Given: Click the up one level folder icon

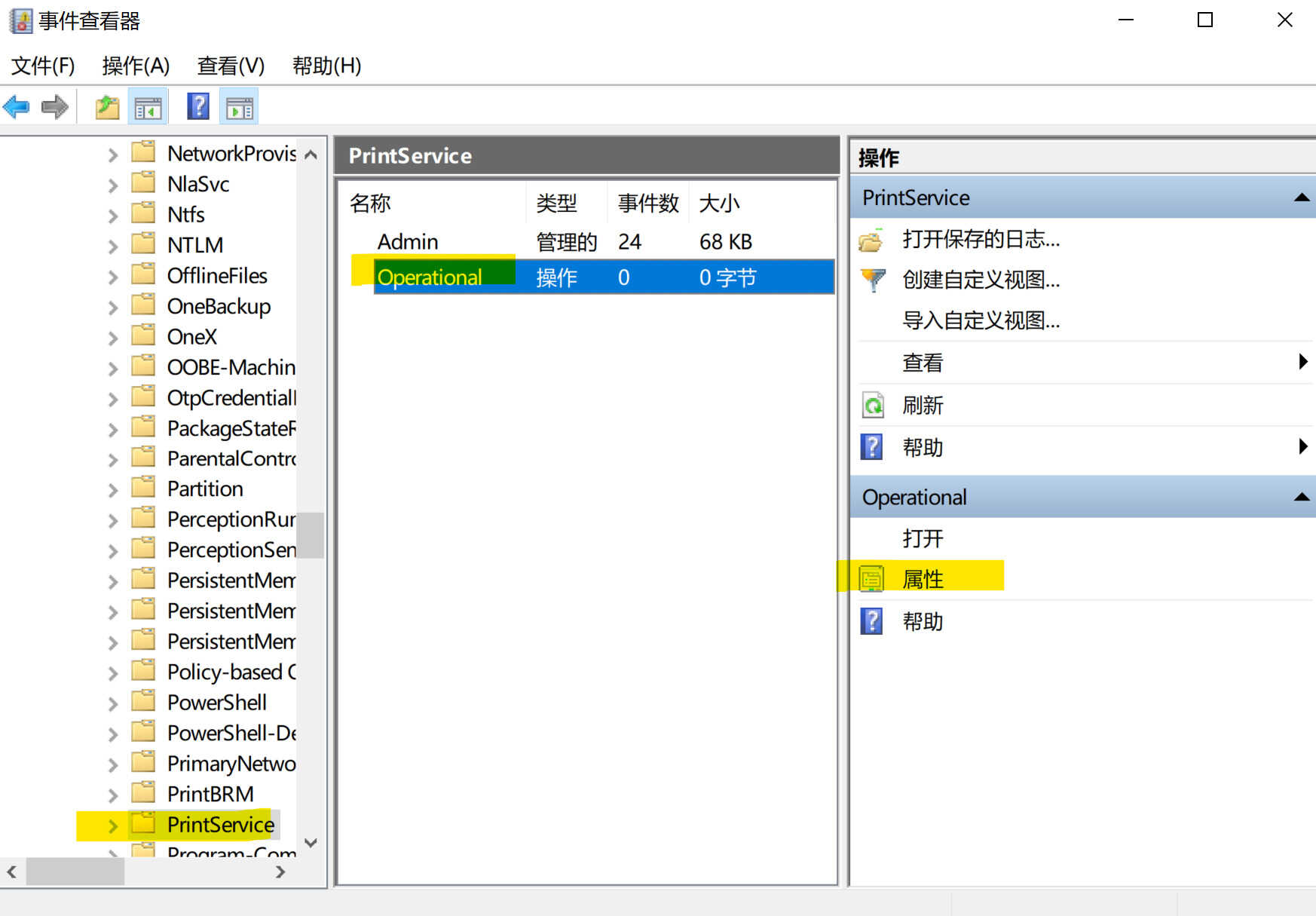Looking at the screenshot, I should pyautogui.click(x=107, y=108).
